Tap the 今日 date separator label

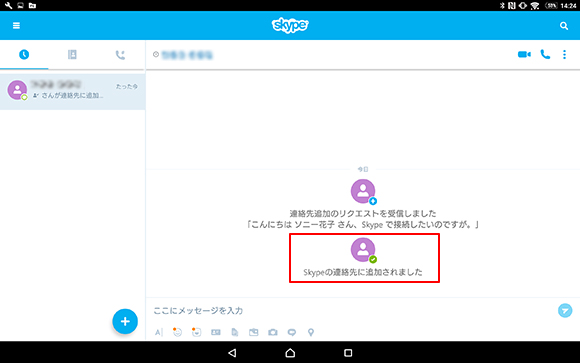tap(363, 169)
